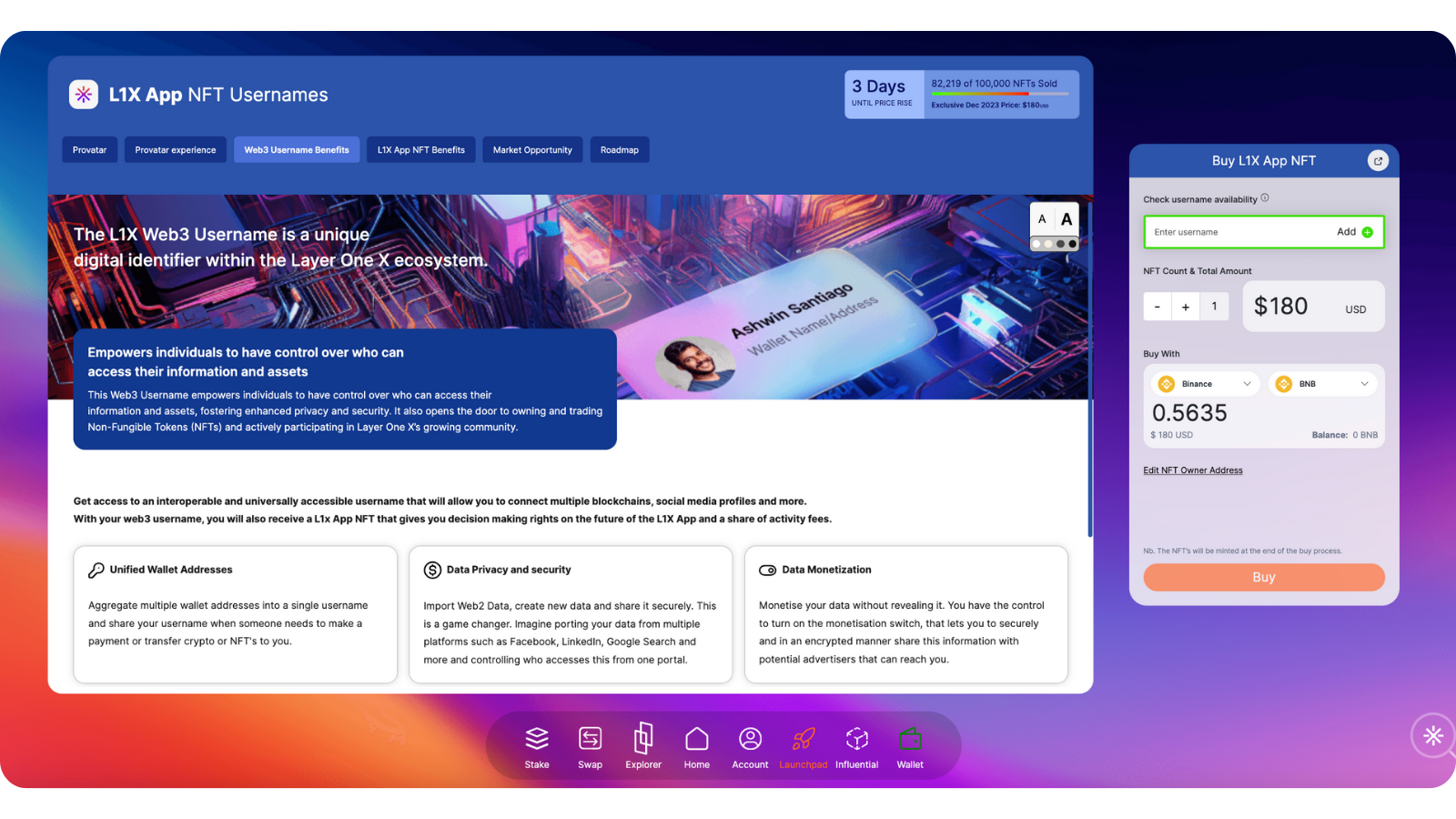Click the Ashwin Santiago avatar photo
1456x819 pixels.
click(696, 364)
